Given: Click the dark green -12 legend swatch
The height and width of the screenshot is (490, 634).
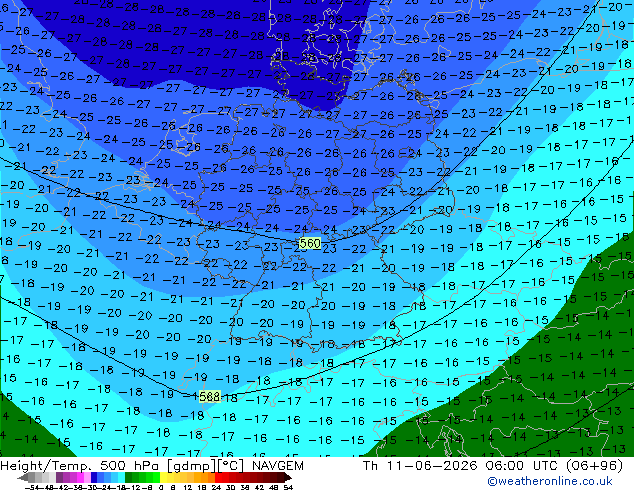Looking at the screenshot, I should click(129, 477).
